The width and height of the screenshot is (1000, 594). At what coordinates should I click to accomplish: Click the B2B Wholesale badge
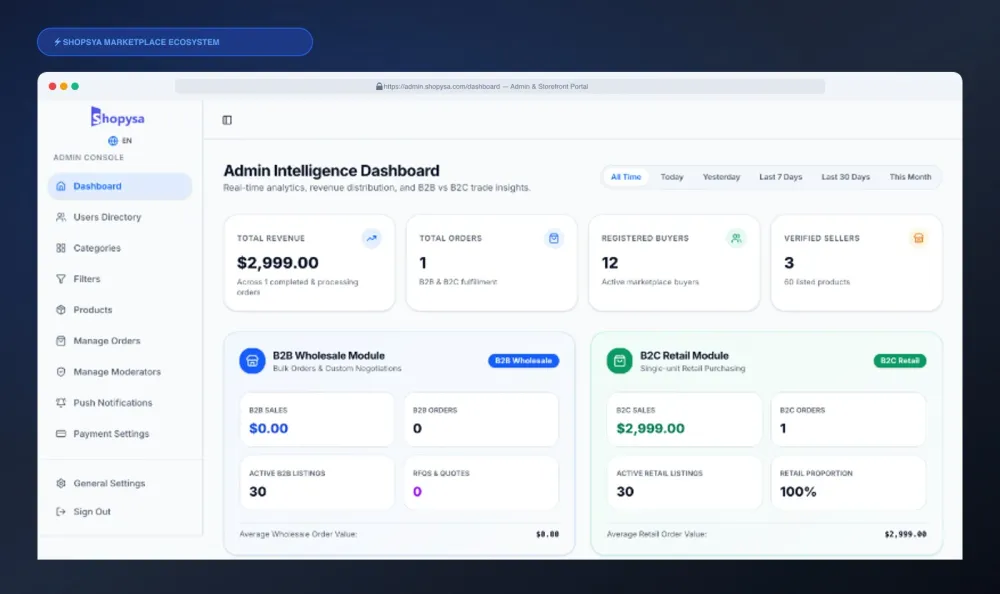524,360
